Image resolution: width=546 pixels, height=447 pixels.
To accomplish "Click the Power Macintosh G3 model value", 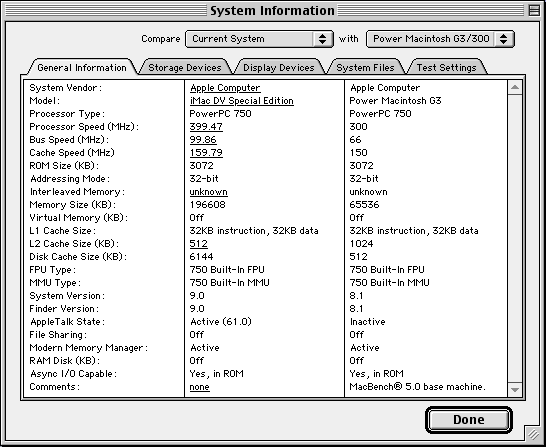I will coord(395,101).
